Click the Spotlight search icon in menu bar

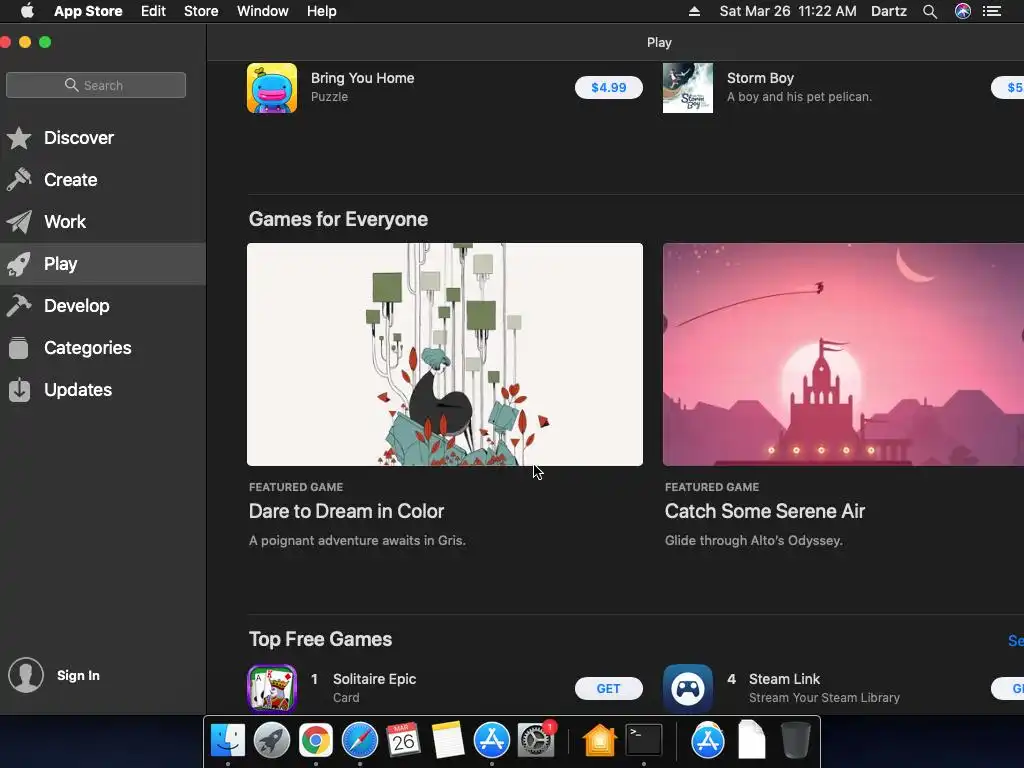pyautogui.click(x=930, y=11)
